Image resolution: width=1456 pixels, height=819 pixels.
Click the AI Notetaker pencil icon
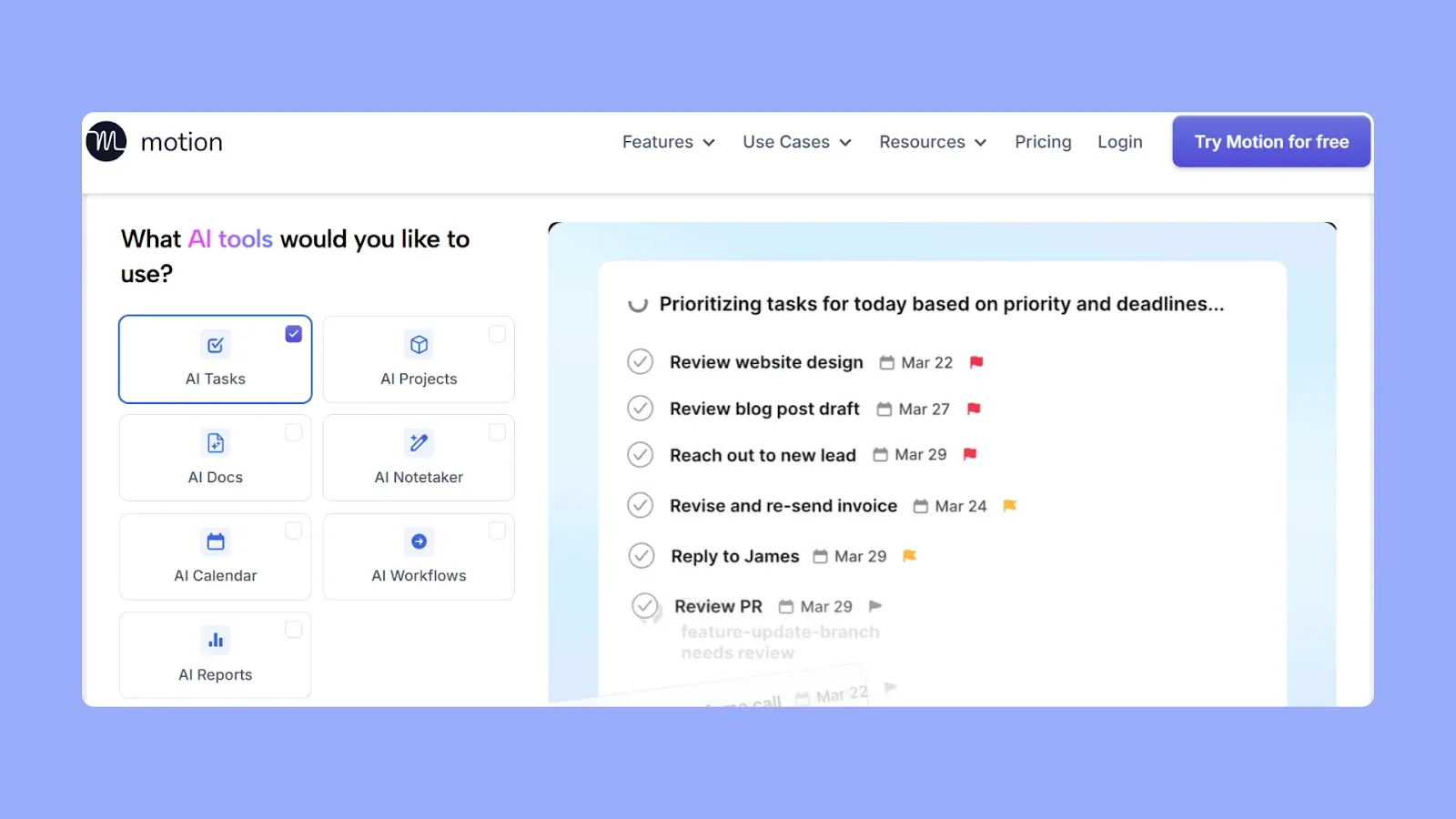tap(419, 443)
